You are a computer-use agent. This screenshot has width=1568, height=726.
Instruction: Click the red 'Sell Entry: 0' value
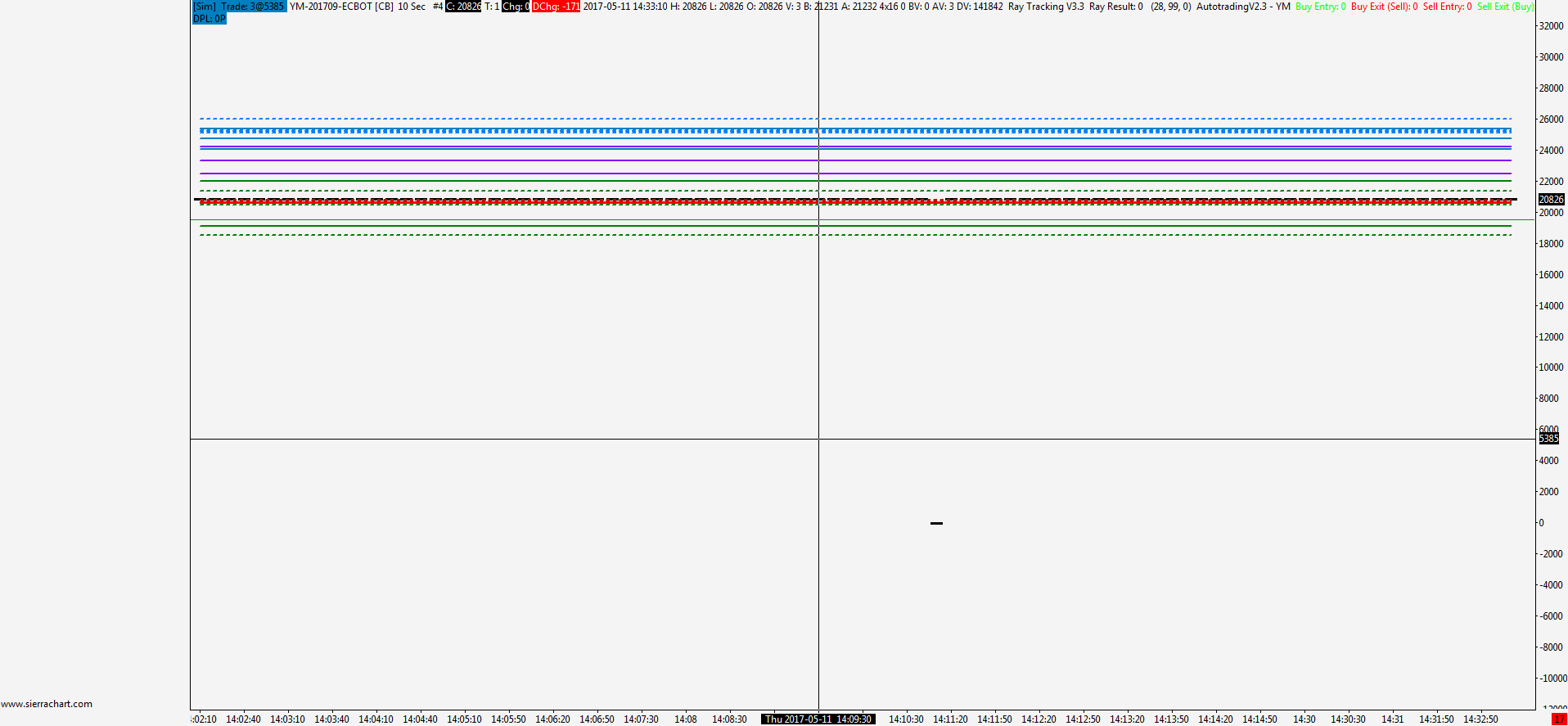click(1448, 7)
